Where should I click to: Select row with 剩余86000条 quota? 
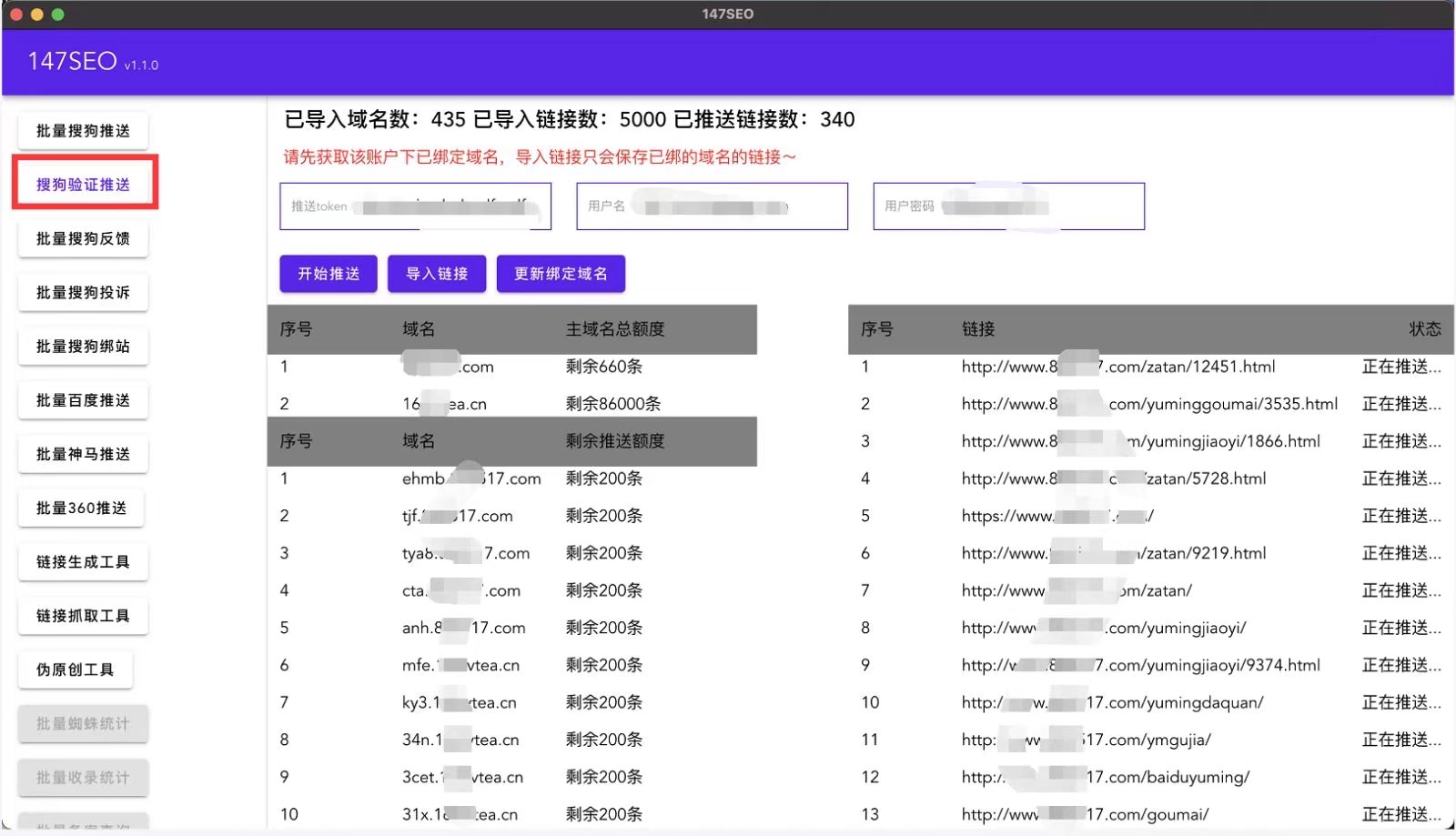[x=512, y=404]
